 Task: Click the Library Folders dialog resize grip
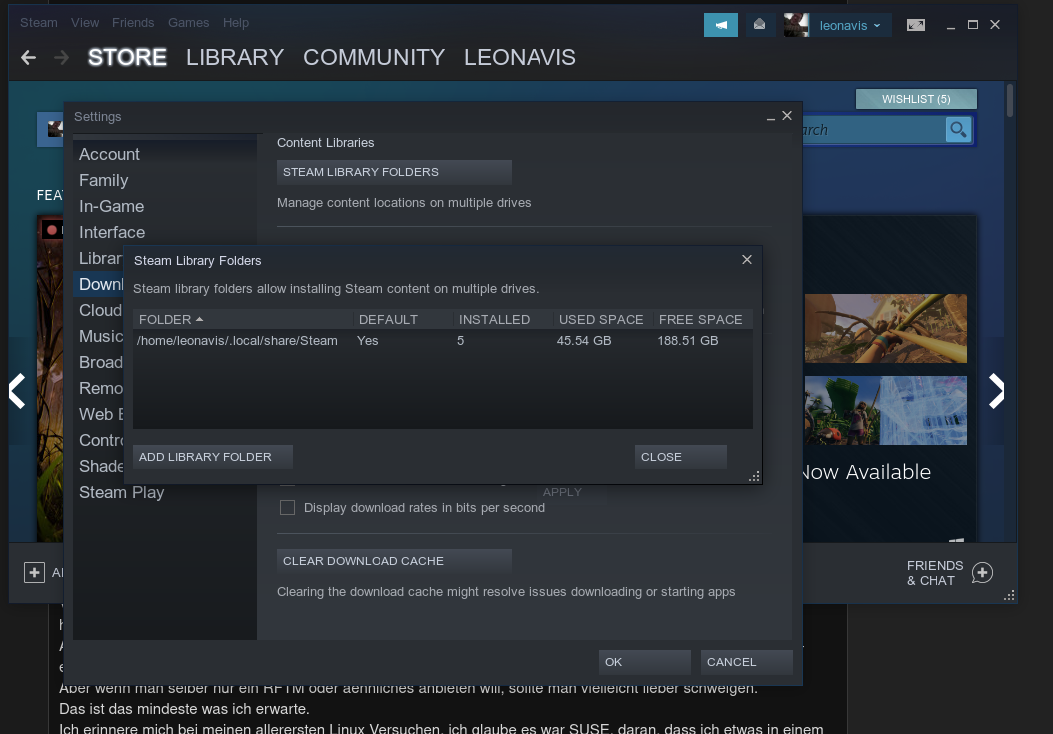pos(755,476)
